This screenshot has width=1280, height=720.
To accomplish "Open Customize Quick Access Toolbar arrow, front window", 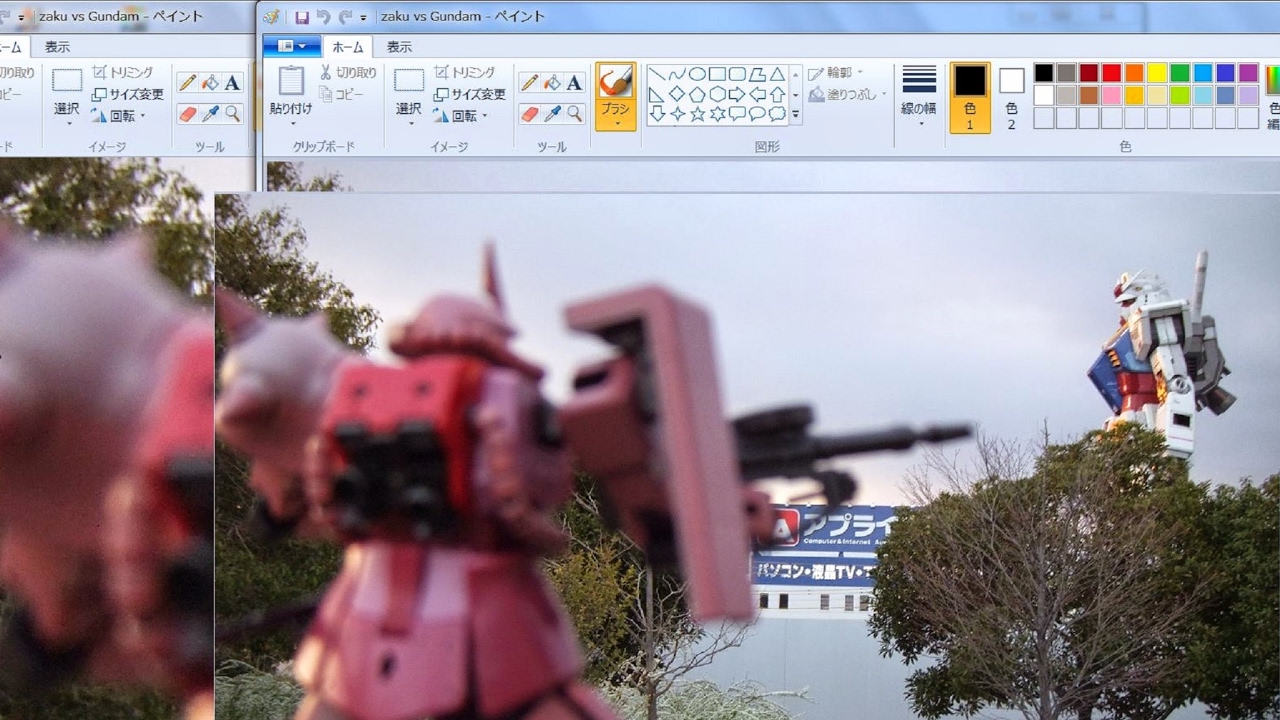I will [364, 18].
